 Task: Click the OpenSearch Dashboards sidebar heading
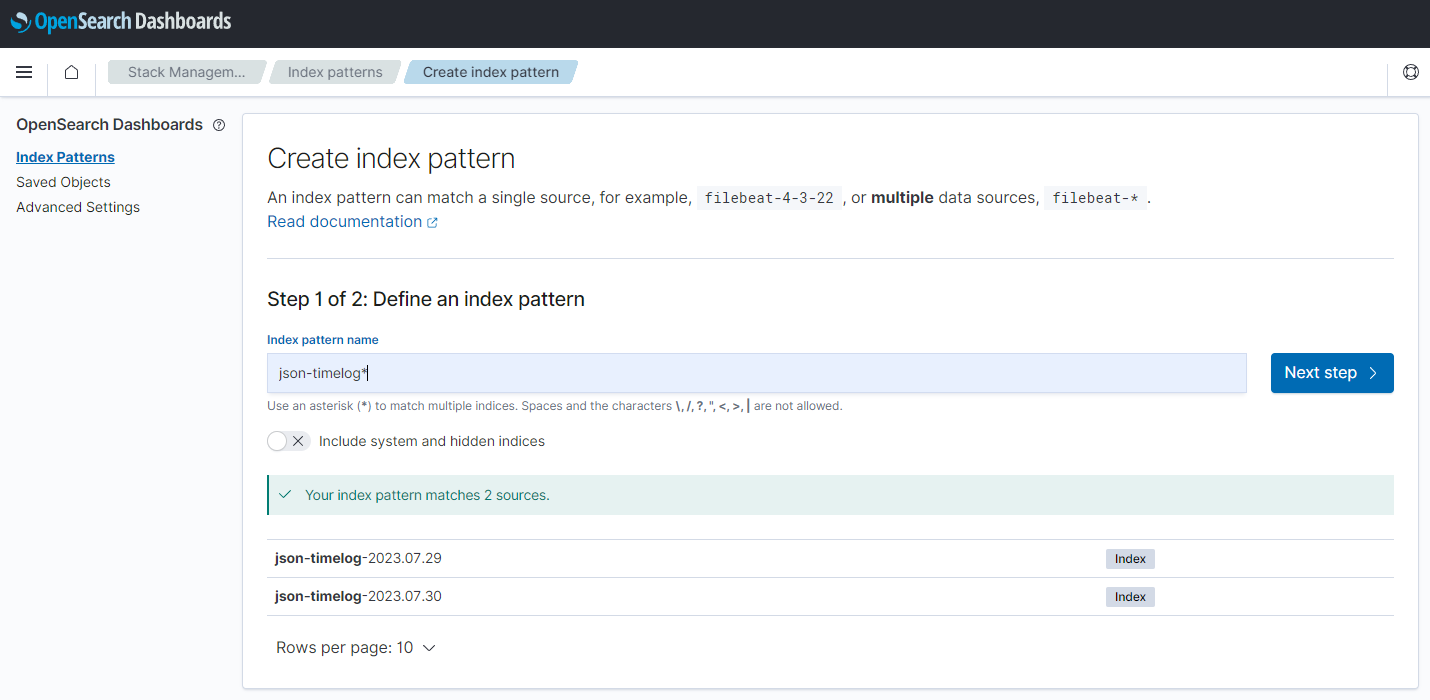(x=109, y=125)
